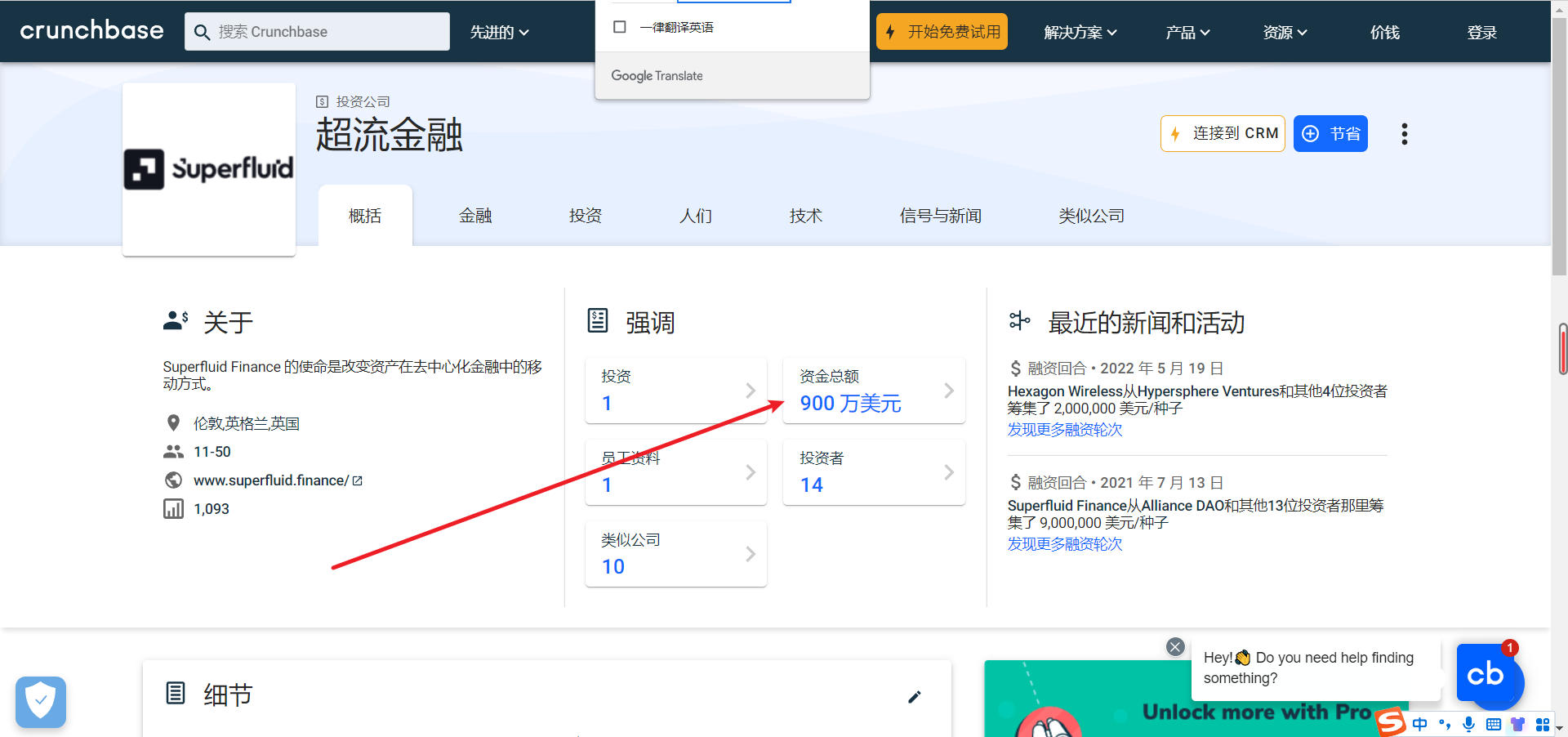Click the search magnifier icon

click(202, 32)
